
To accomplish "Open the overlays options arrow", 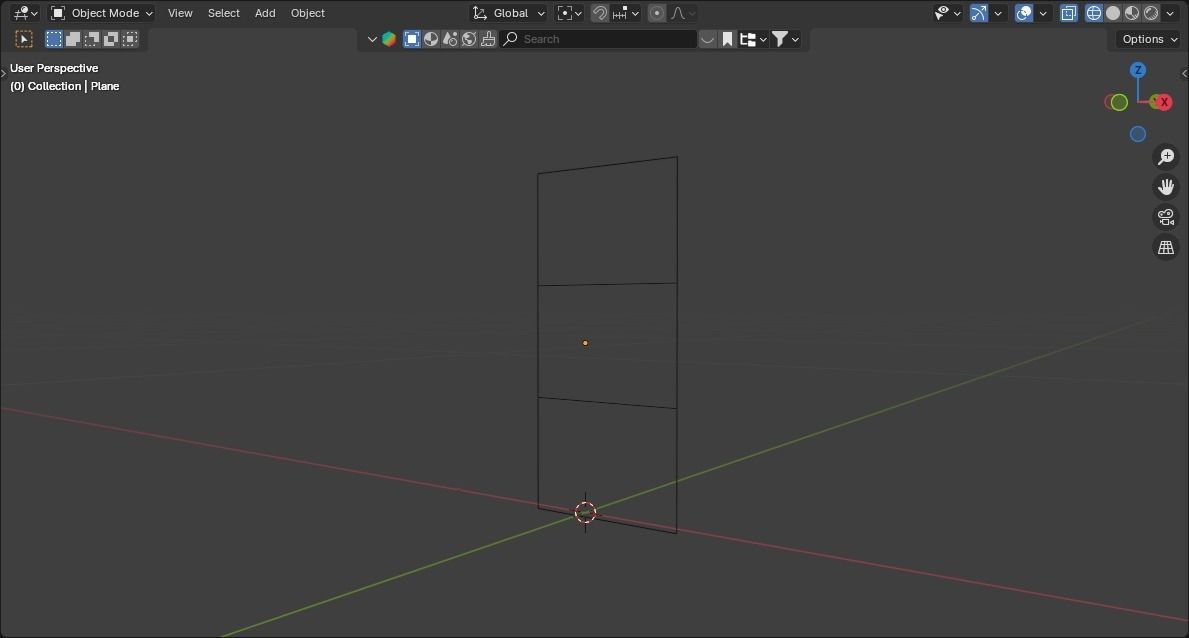I will point(1043,13).
